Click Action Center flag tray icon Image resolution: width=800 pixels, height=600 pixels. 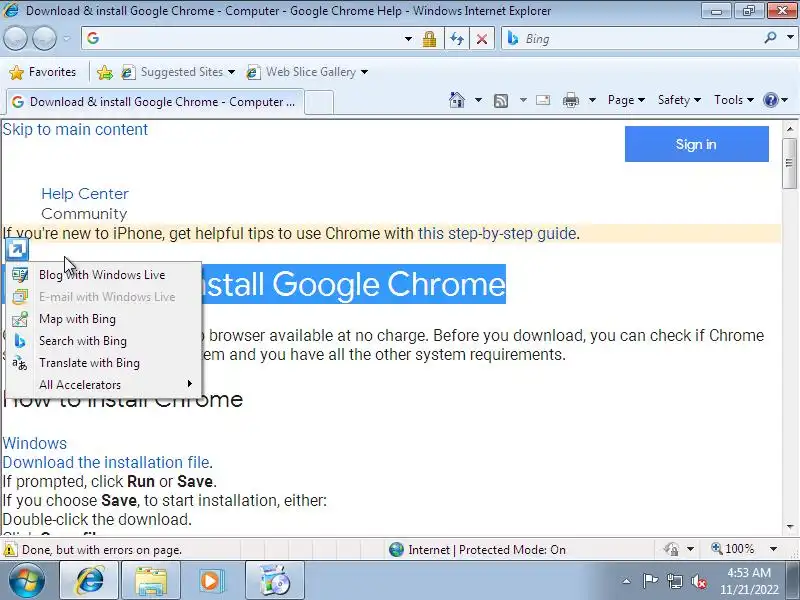(x=649, y=581)
